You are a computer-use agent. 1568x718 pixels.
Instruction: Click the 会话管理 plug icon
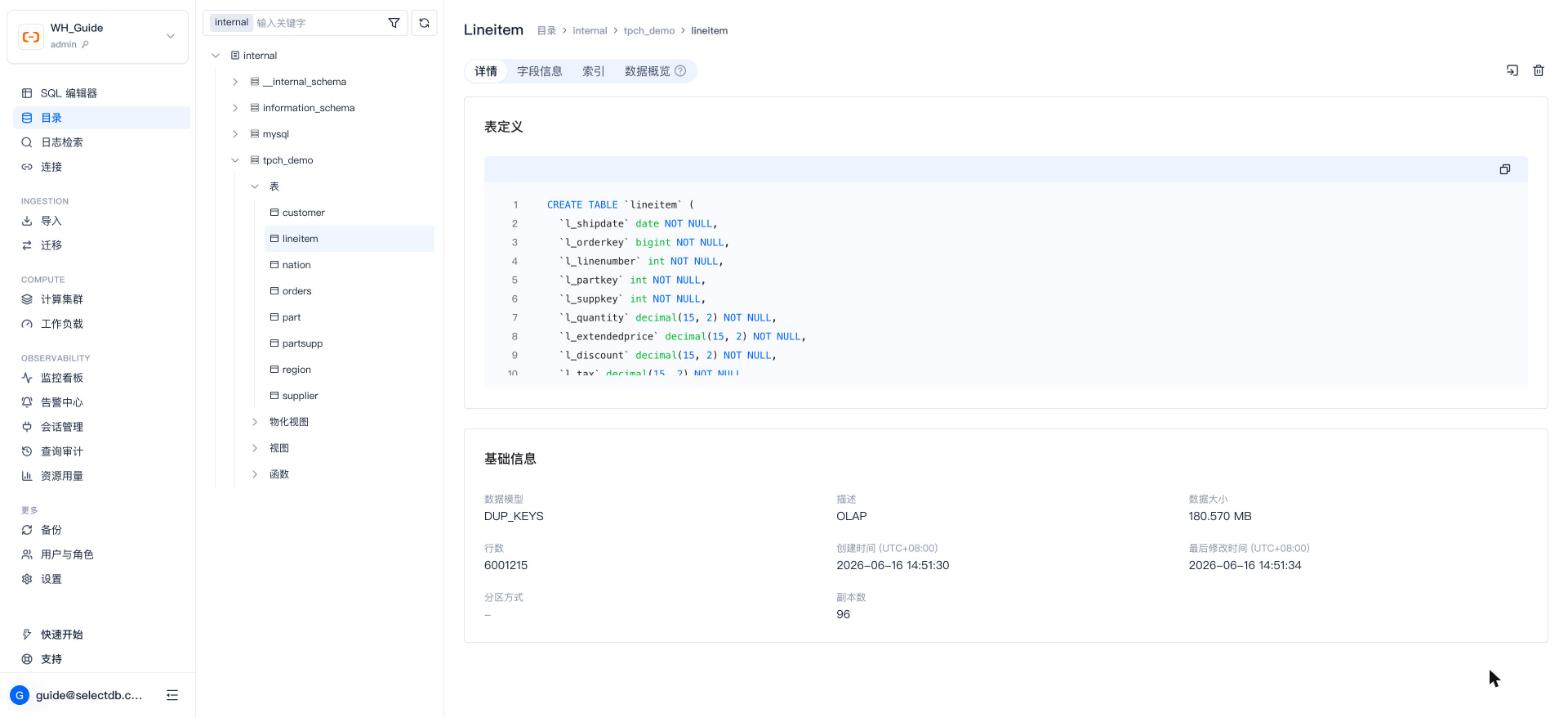coord(27,427)
